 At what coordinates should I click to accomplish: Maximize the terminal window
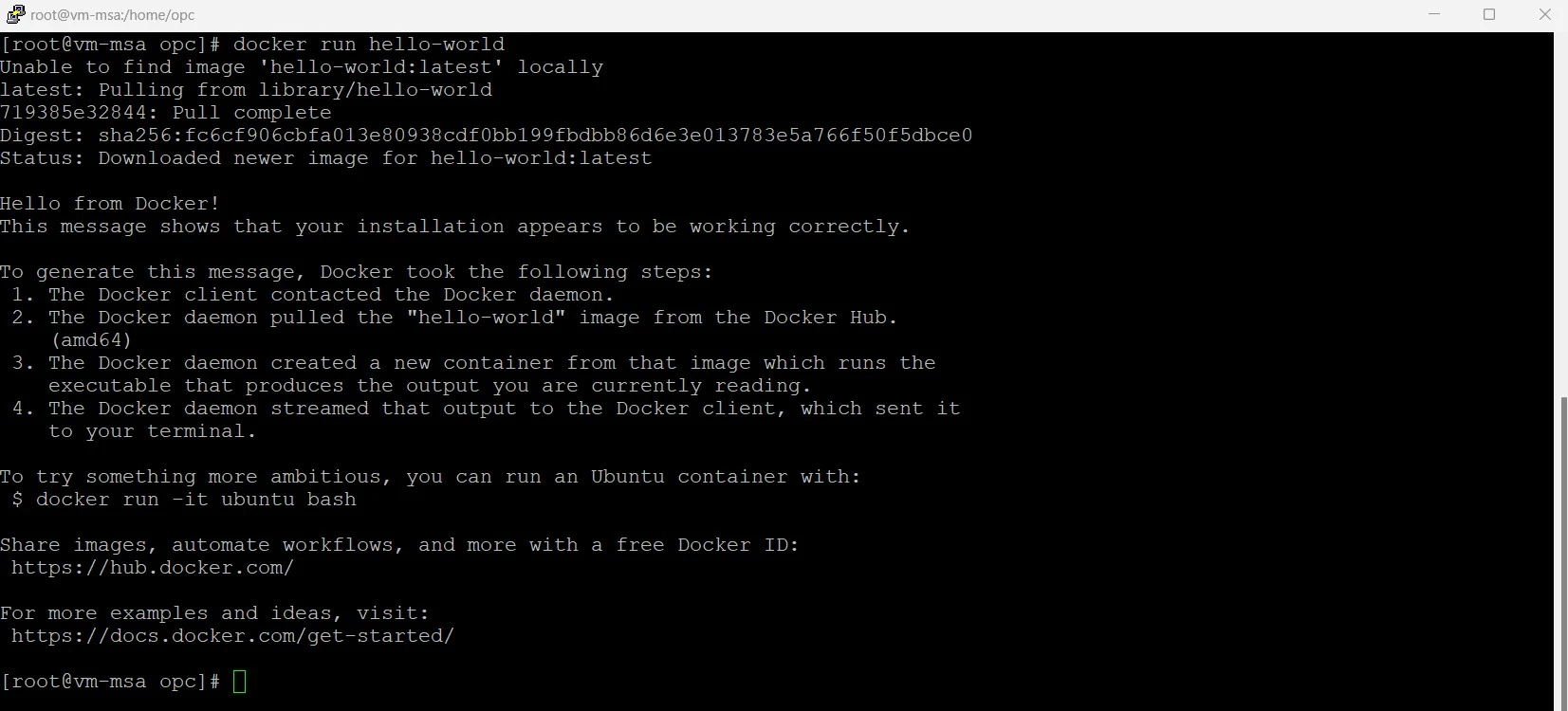click(x=1489, y=14)
